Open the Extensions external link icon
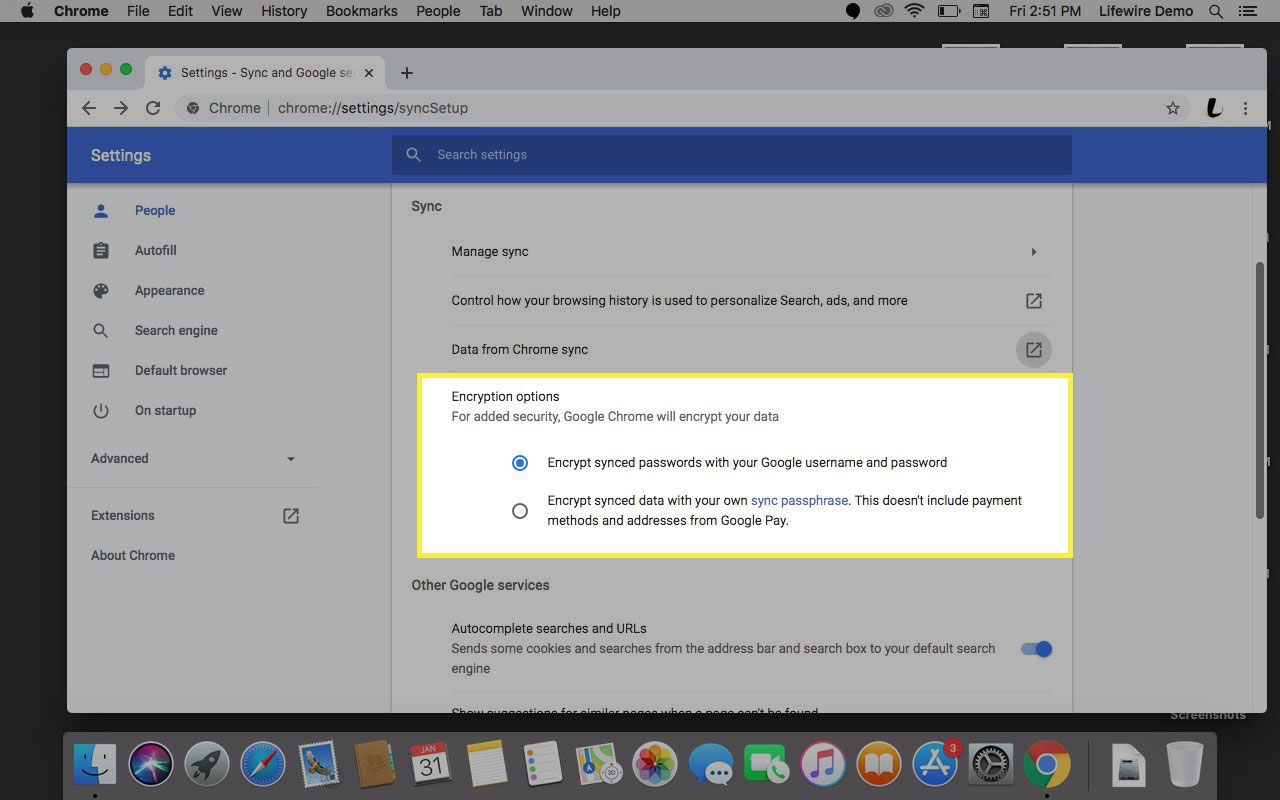This screenshot has width=1280, height=800. coord(291,516)
